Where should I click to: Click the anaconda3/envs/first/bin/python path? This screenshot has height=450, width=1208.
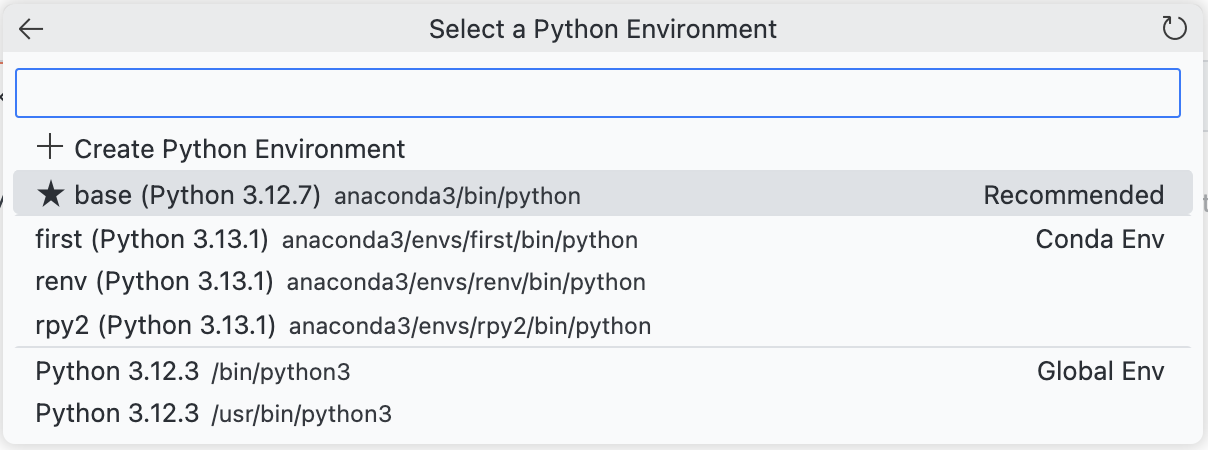point(460,241)
